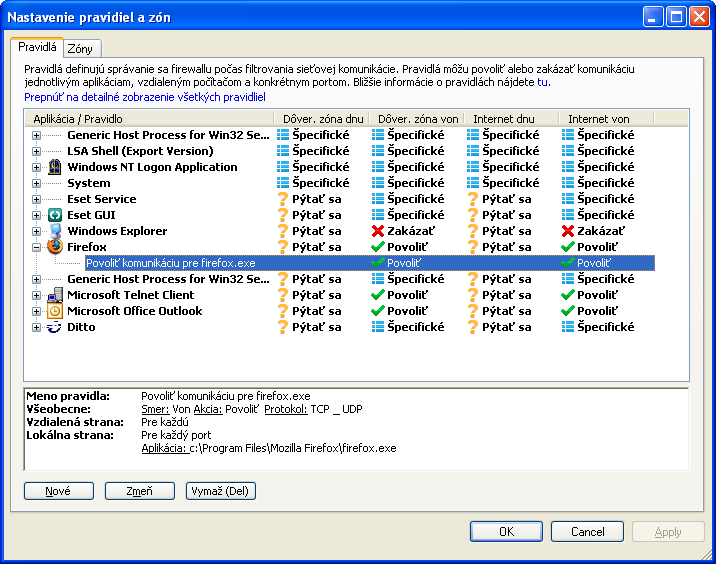Image resolution: width=716 pixels, height=564 pixels.
Task: Expand the Microsoft Office Outlook node
Action: pyautogui.click(x=37, y=311)
